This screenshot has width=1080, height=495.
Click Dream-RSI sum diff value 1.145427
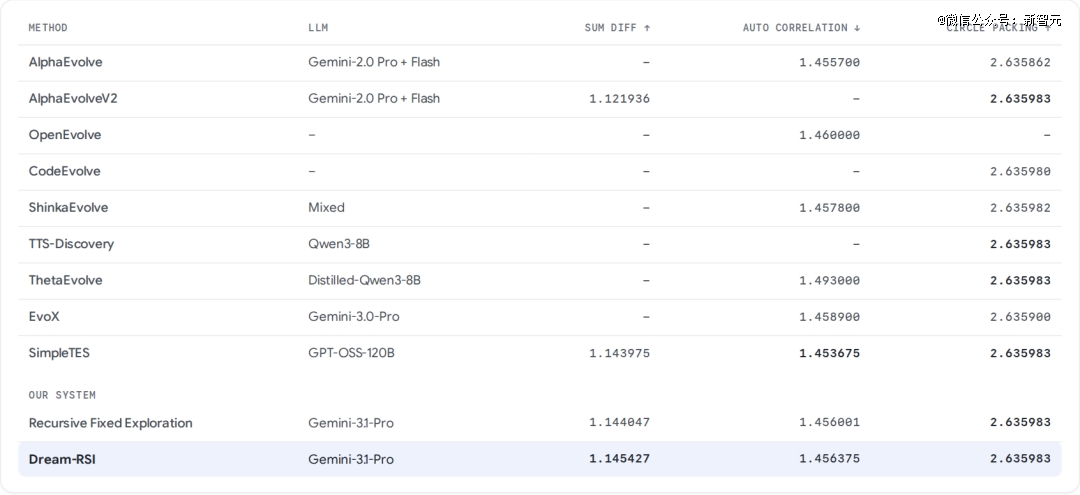(x=619, y=459)
